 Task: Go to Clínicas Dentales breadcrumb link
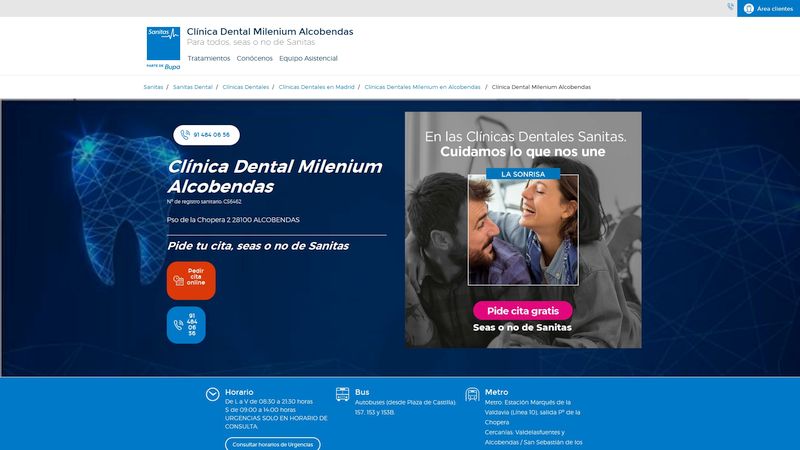(245, 87)
